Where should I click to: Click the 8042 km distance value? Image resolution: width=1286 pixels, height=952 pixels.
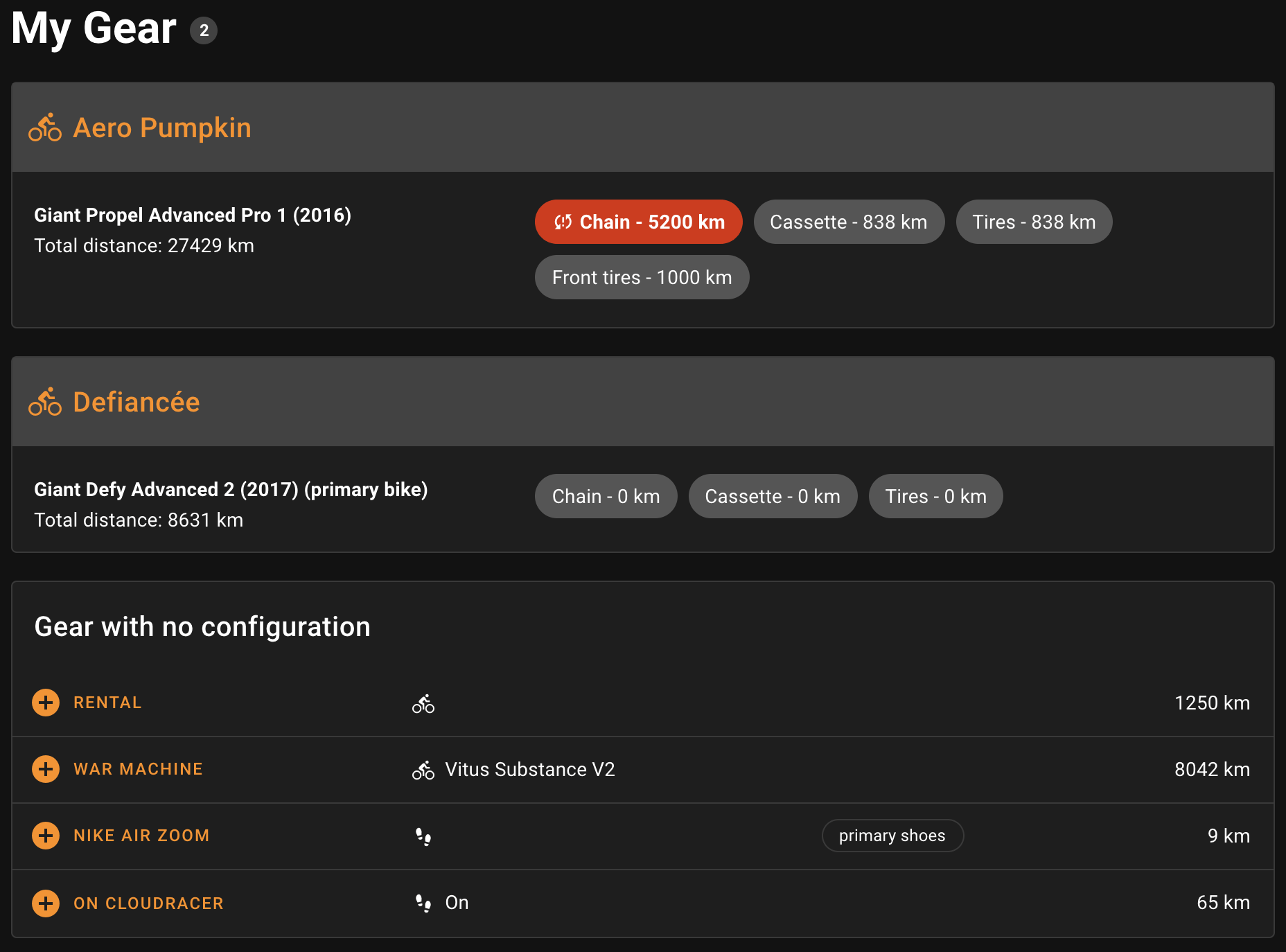[x=1212, y=770]
